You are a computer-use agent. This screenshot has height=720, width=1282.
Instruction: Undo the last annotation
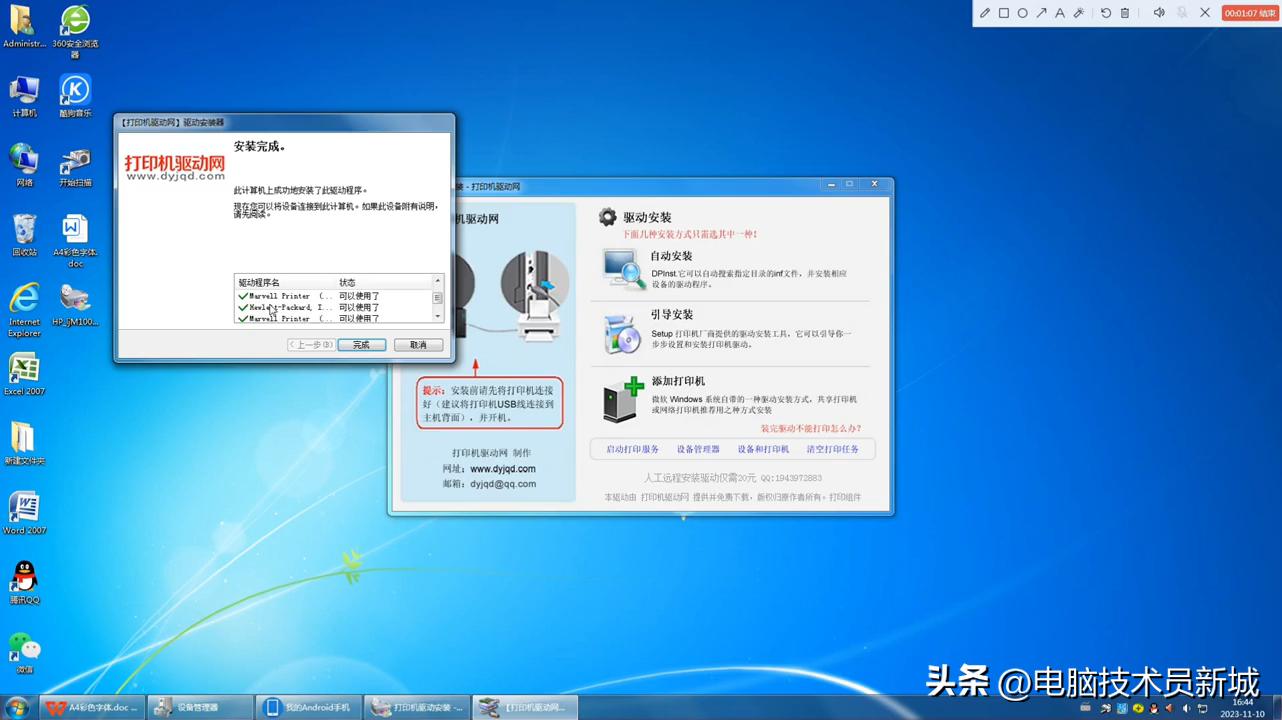click(1106, 13)
